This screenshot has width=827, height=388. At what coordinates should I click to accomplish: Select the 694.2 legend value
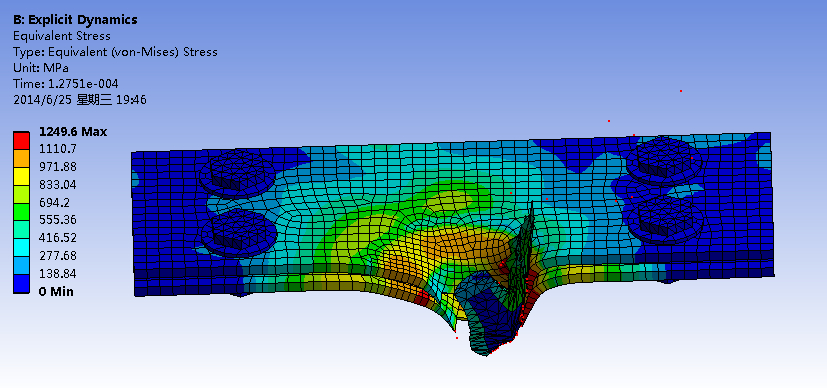(54, 203)
